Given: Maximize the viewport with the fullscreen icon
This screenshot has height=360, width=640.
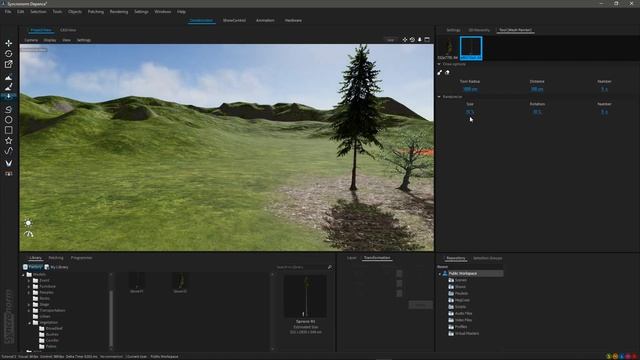Looking at the screenshot, I should tap(427, 40).
